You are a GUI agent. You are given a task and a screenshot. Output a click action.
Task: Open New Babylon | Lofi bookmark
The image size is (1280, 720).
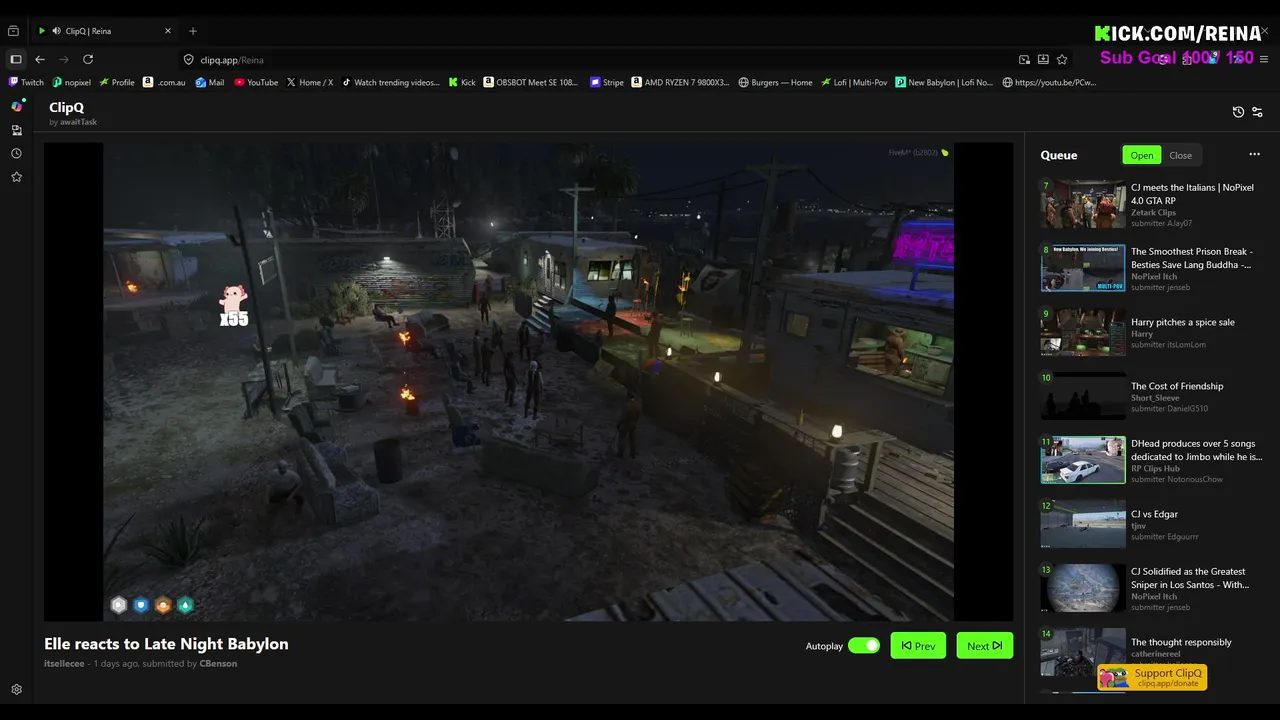point(944,82)
